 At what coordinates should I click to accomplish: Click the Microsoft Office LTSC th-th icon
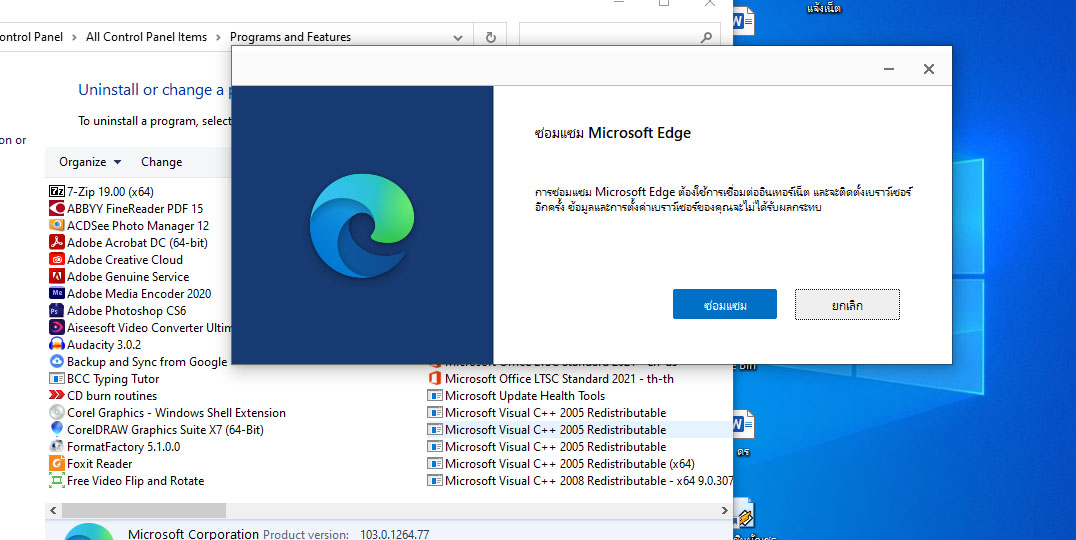point(434,378)
